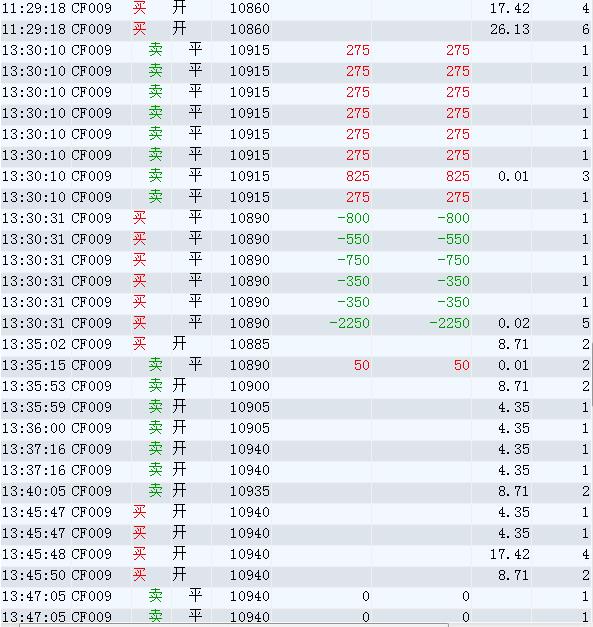Click the 0.02 fee cell at 13:30:31
Image resolution: width=593 pixels, height=627 pixels.
point(513,323)
